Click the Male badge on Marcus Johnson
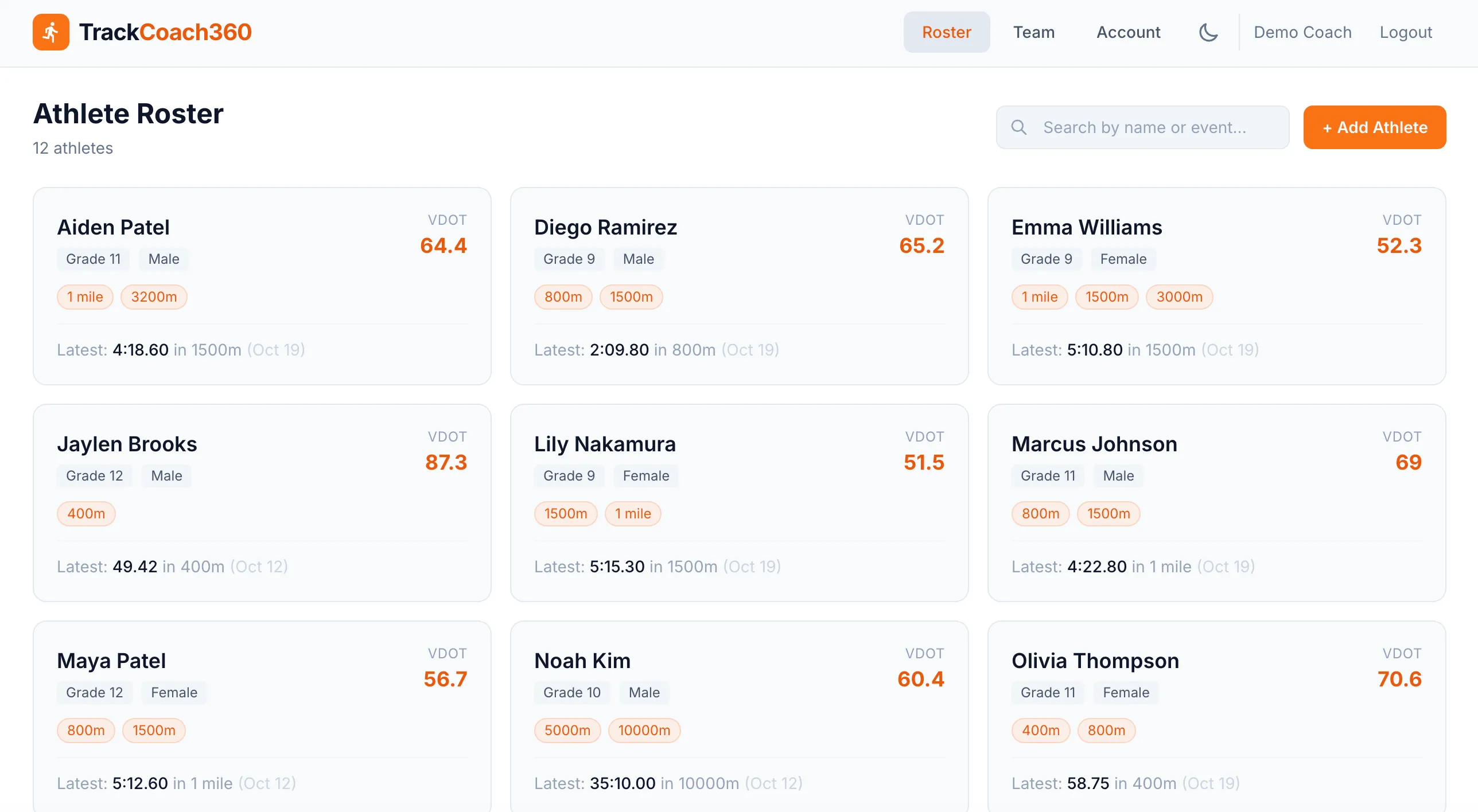Screen dimensions: 1478x812 (x=1118, y=475)
